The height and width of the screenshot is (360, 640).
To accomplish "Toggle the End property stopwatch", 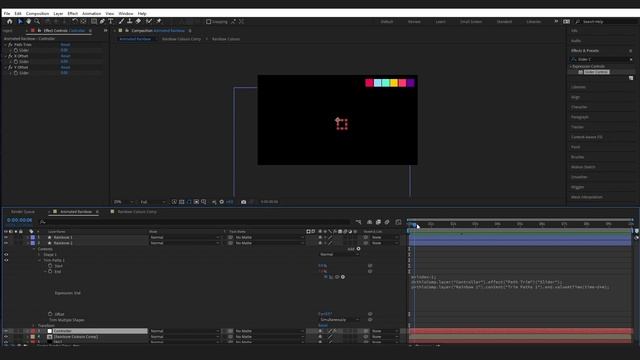I will click(50, 271).
